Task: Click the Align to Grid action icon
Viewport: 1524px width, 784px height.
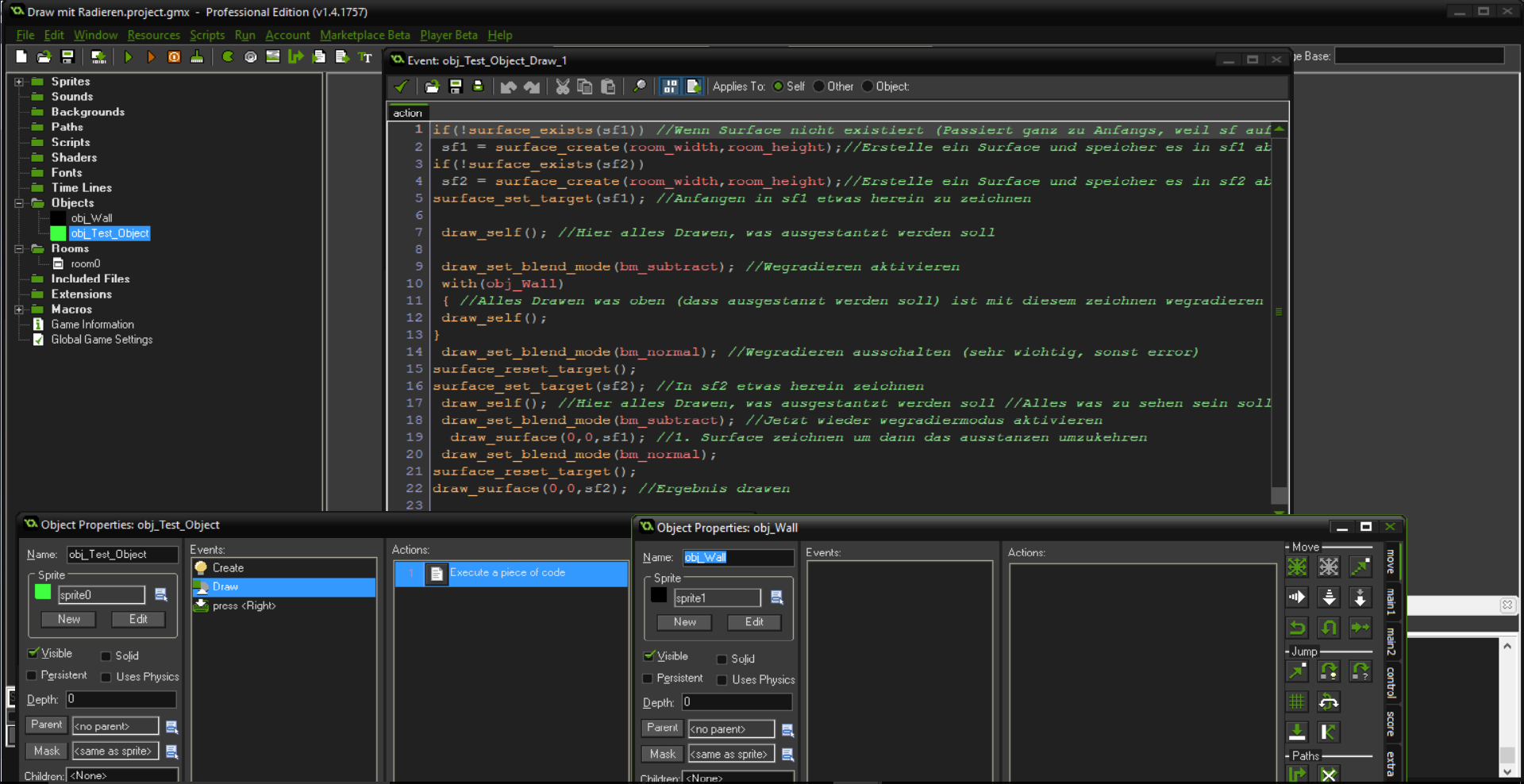Action: 1297,701
